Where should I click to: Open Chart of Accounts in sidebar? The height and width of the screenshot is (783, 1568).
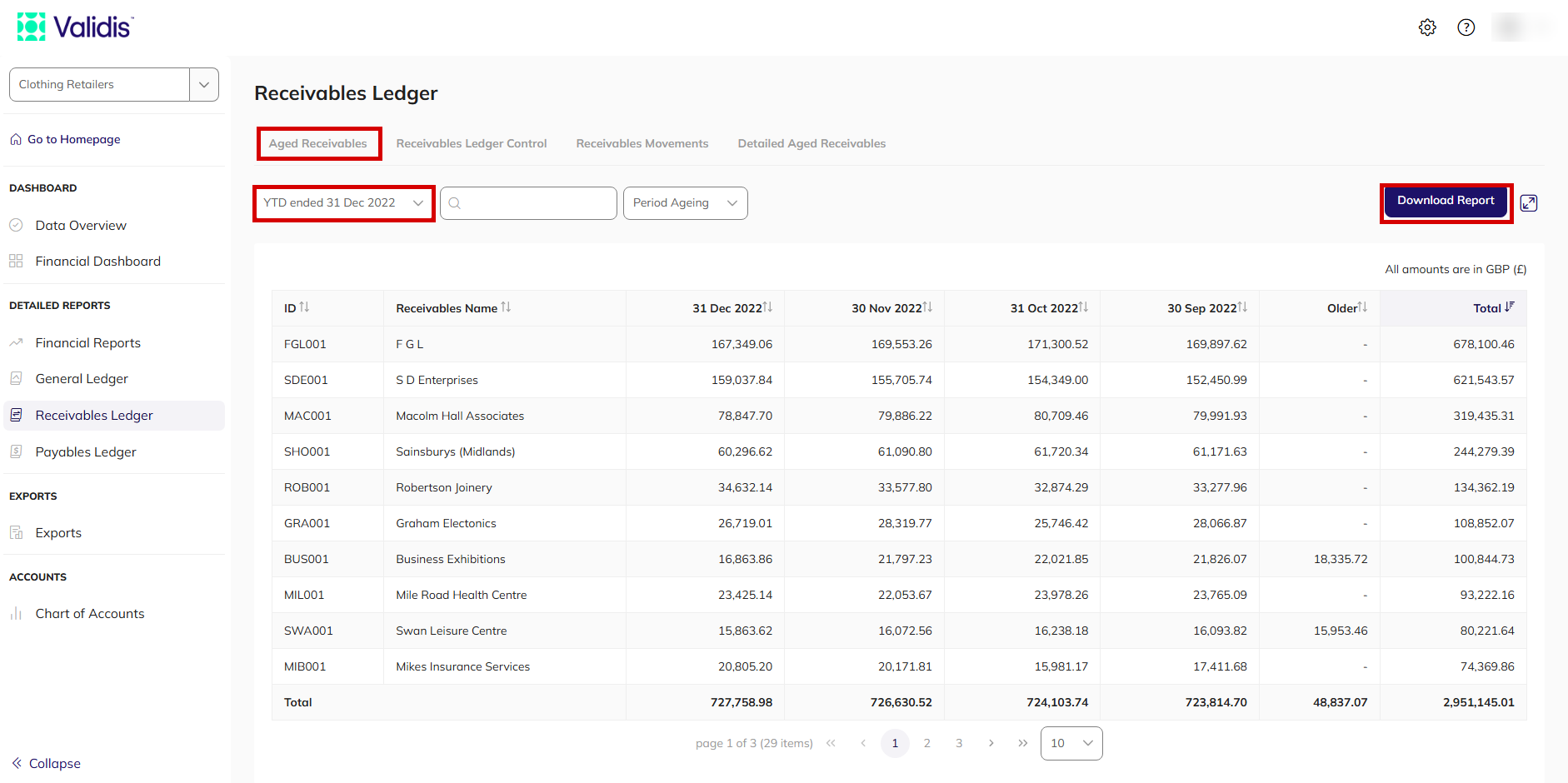pos(90,613)
